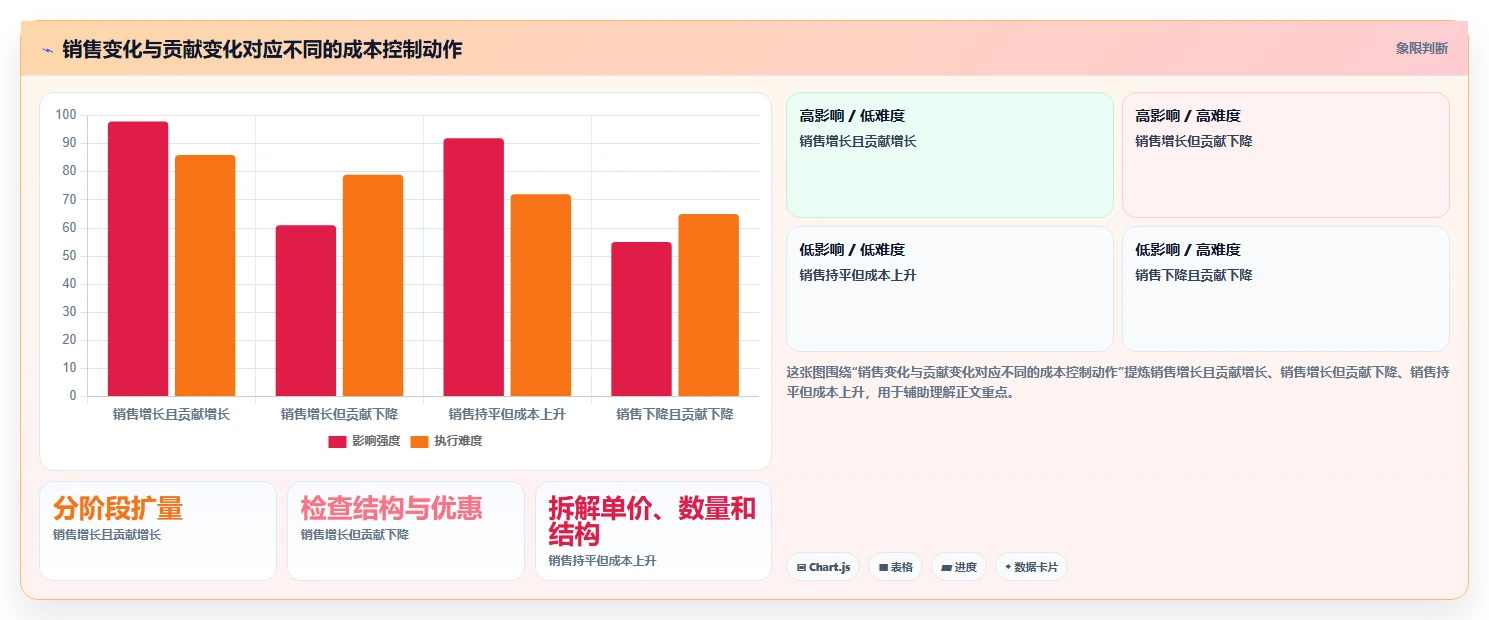Click the 象限判断 label in header
Image resolution: width=1489 pixels, height=620 pixels.
click(x=1421, y=48)
